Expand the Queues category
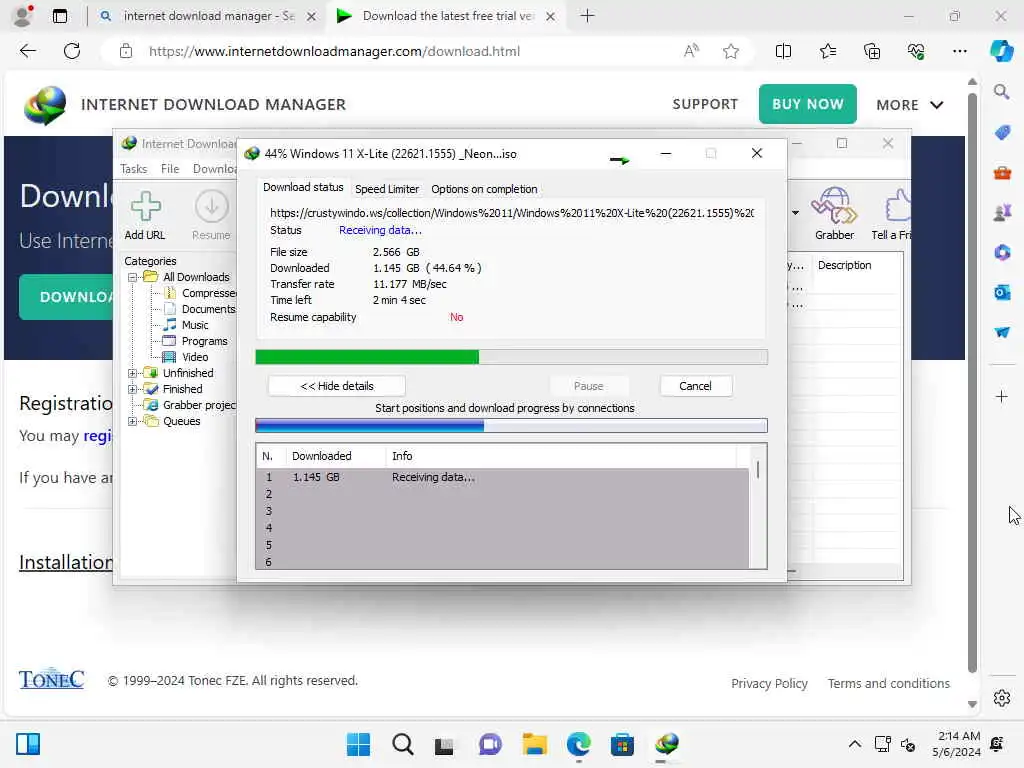This screenshot has width=1024, height=768. click(x=133, y=421)
